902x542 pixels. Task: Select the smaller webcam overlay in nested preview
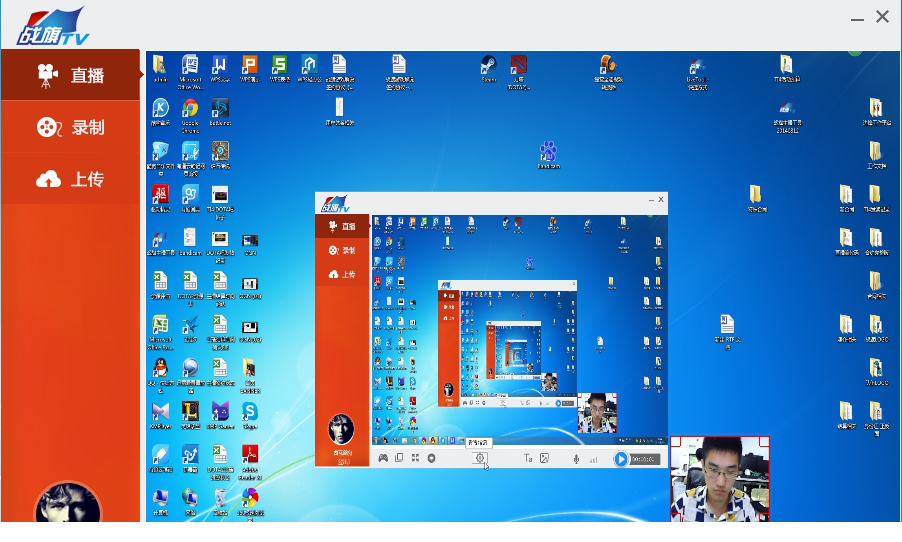pyautogui.click(x=597, y=413)
